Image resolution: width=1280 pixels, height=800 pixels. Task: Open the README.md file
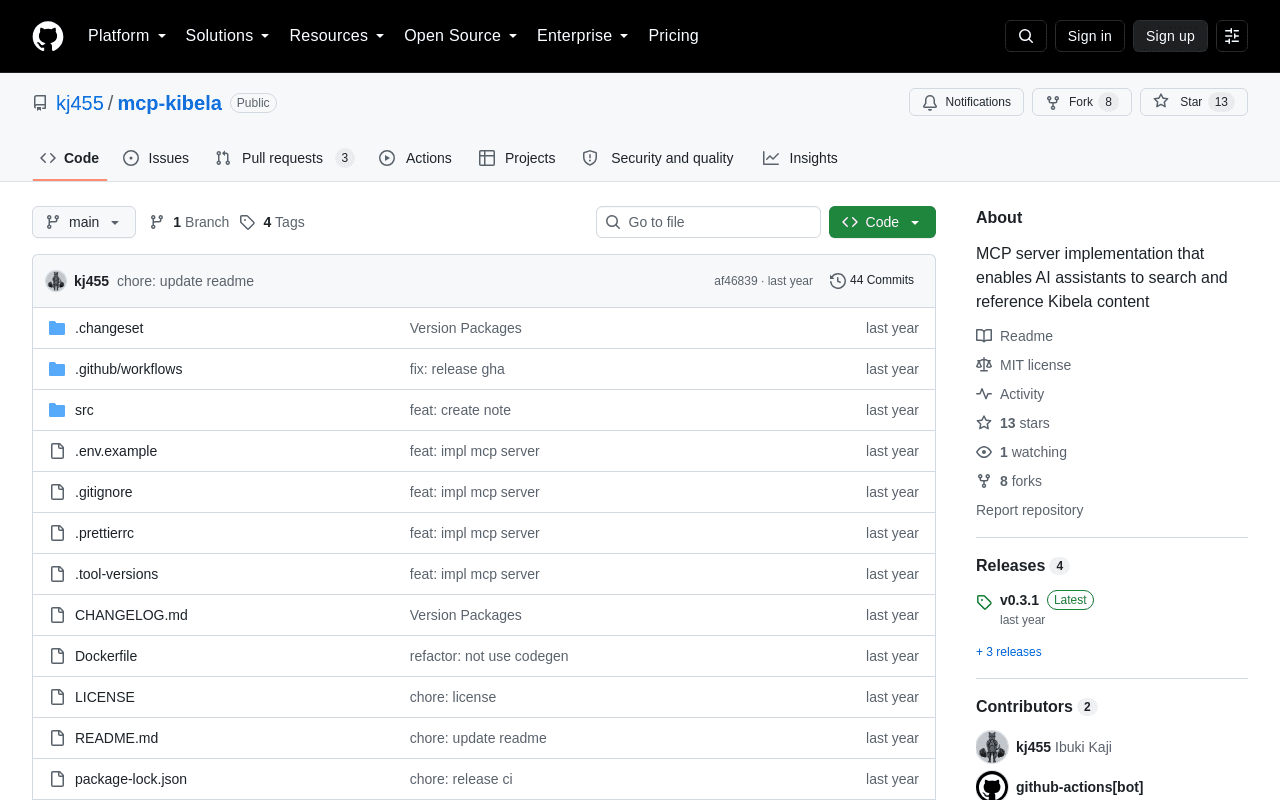pos(117,738)
